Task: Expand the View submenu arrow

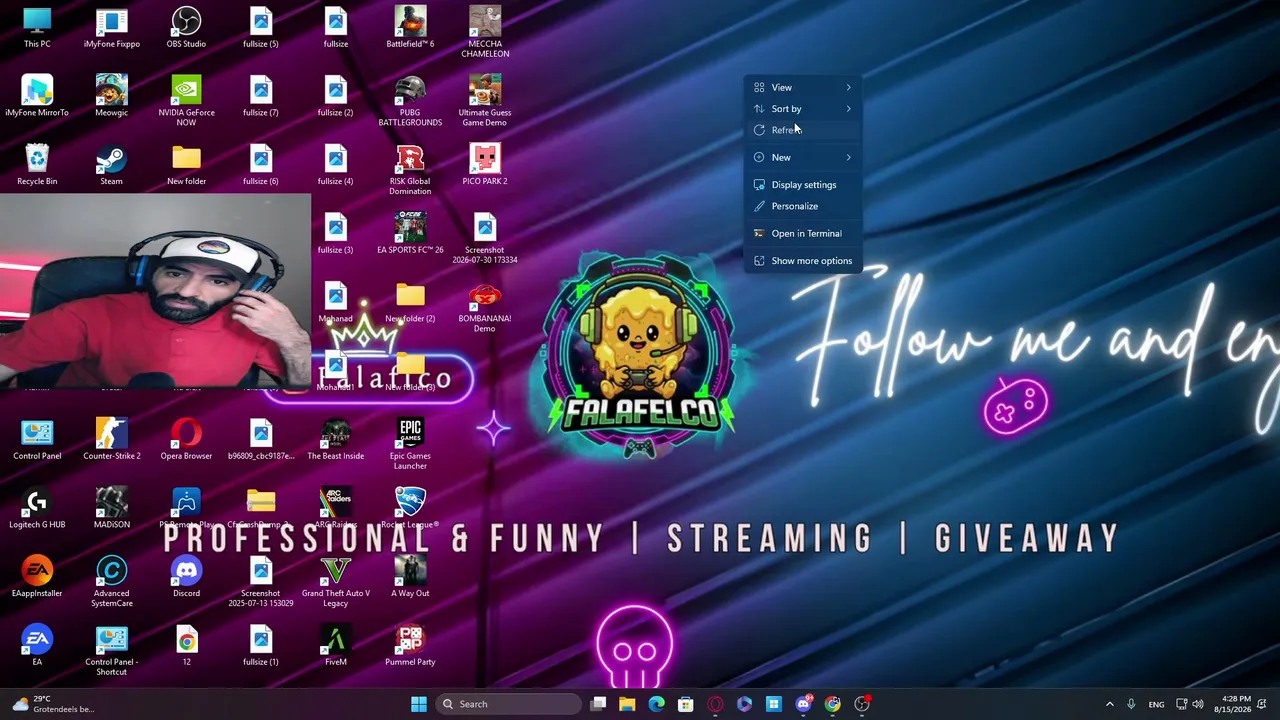Action: [x=849, y=87]
